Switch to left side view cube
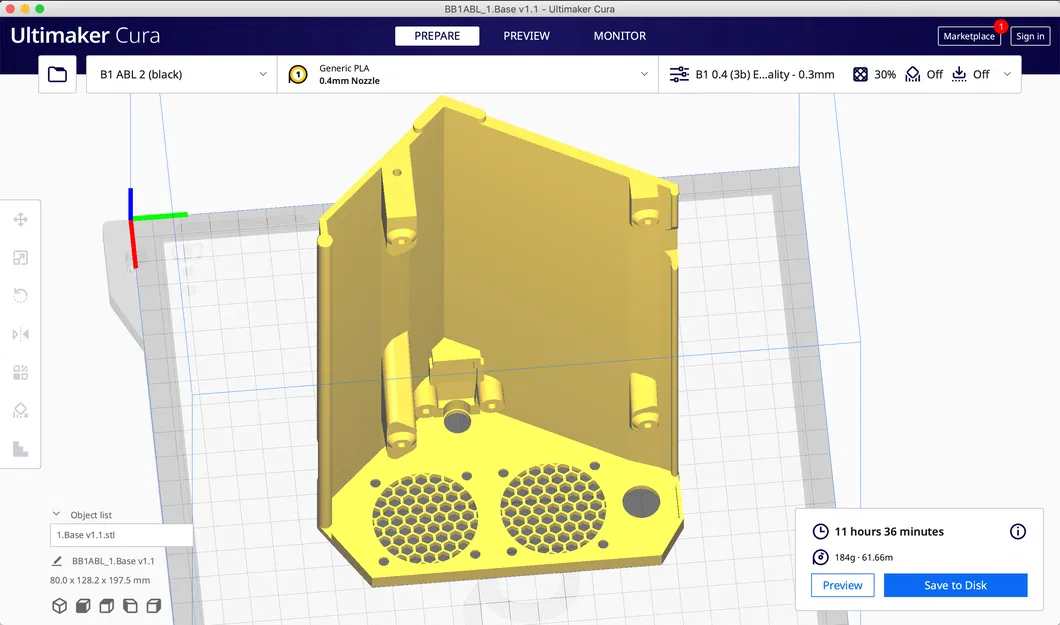The height and width of the screenshot is (625, 1060). point(130,606)
